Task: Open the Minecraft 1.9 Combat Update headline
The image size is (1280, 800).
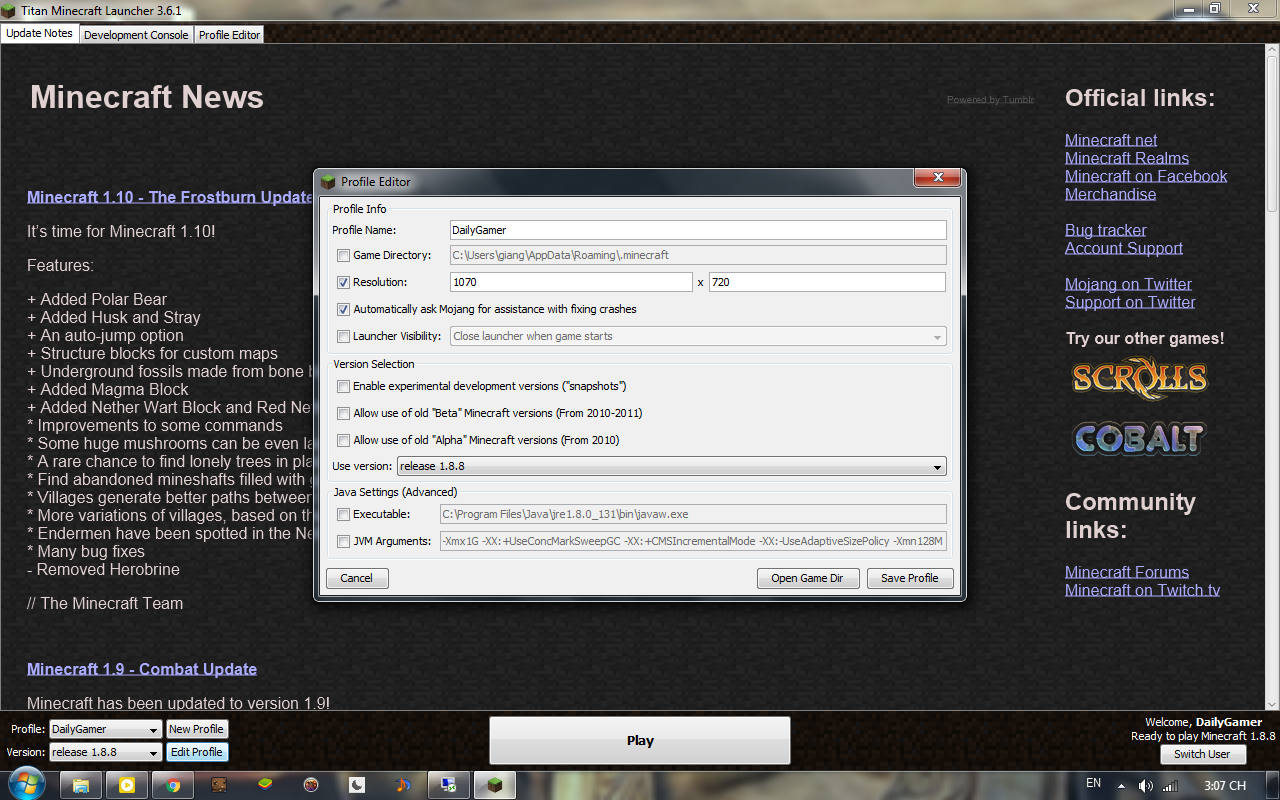Action: [142, 669]
